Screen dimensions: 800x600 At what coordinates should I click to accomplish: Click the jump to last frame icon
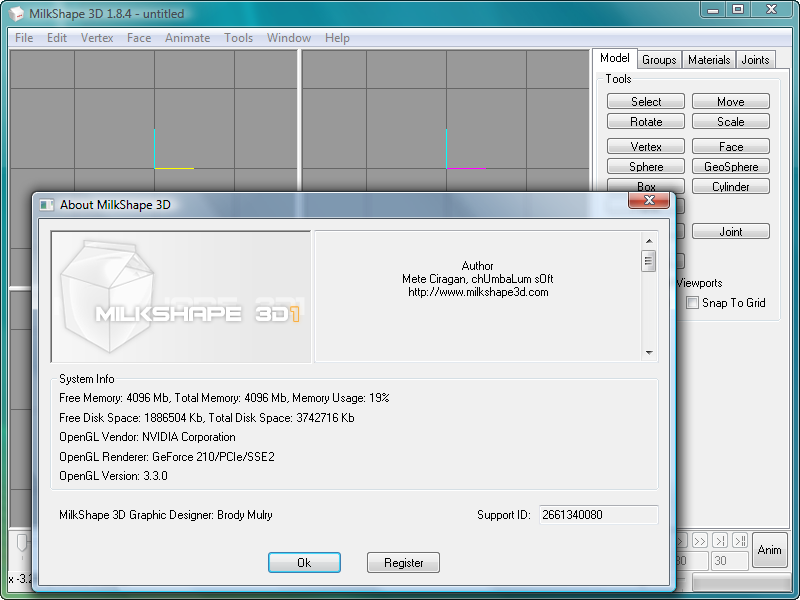coord(740,540)
